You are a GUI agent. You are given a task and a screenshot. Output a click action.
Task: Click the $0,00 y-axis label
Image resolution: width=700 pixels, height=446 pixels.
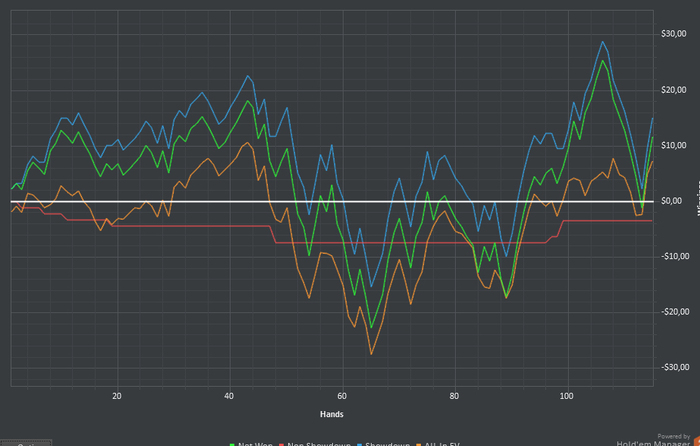(x=671, y=201)
